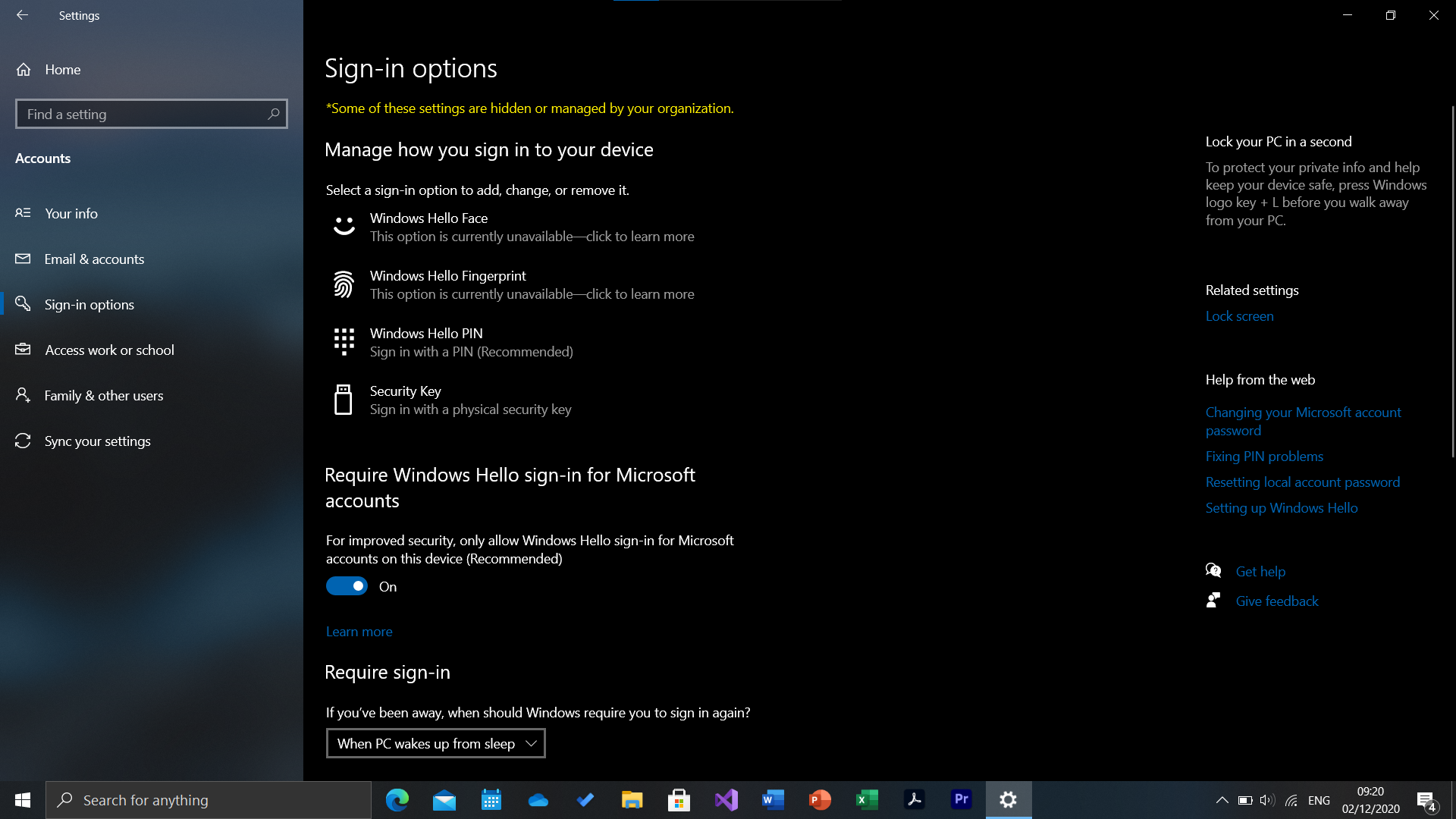Launch PowerPoint from the taskbar
The height and width of the screenshot is (819, 1456).
click(x=821, y=800)
